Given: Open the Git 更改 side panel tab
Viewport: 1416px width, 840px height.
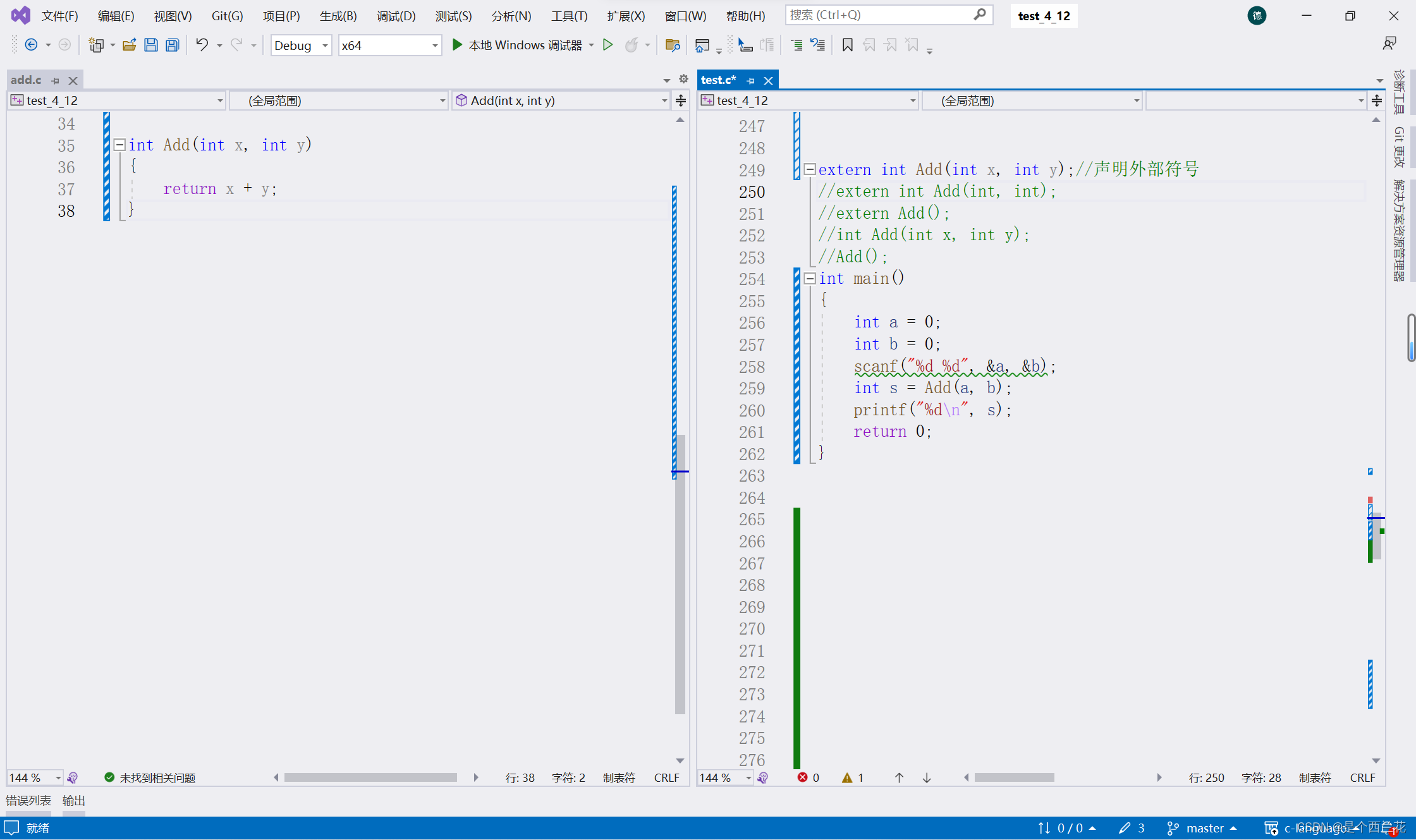Looking at the screenshot, I should [1399, 147].
